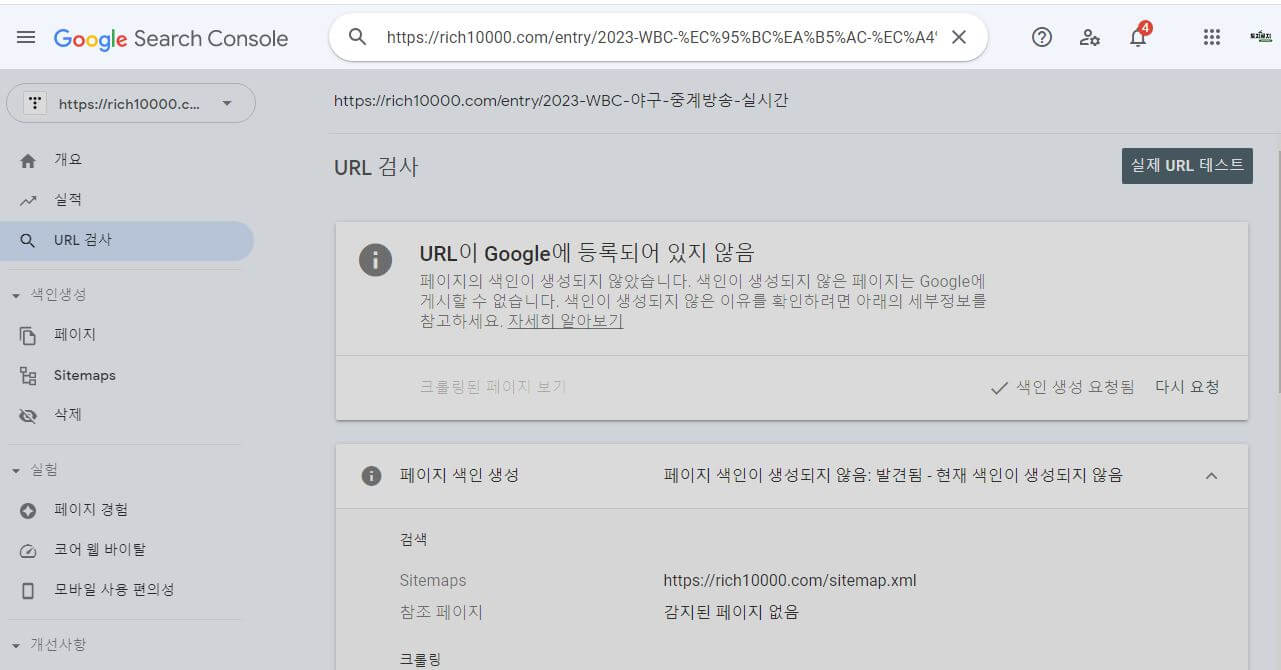Click the 실제 URL 테스트 button

point(1187,165)
